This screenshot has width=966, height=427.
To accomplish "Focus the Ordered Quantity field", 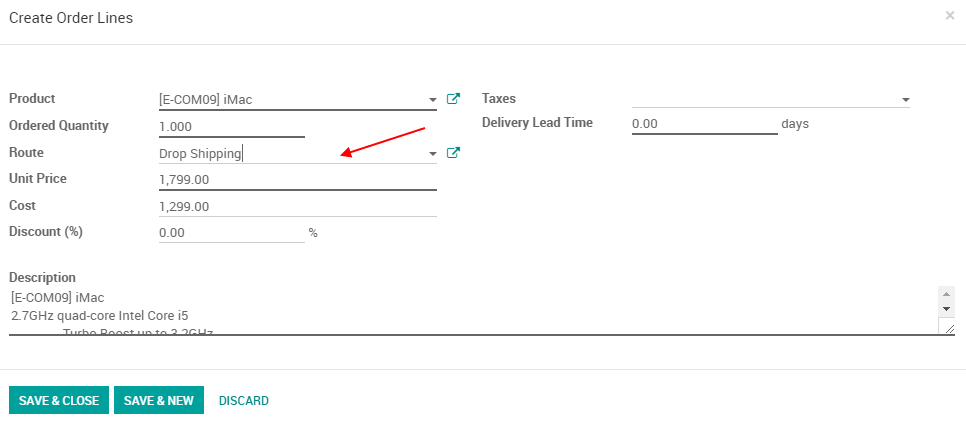I will (x=231, y=127).
